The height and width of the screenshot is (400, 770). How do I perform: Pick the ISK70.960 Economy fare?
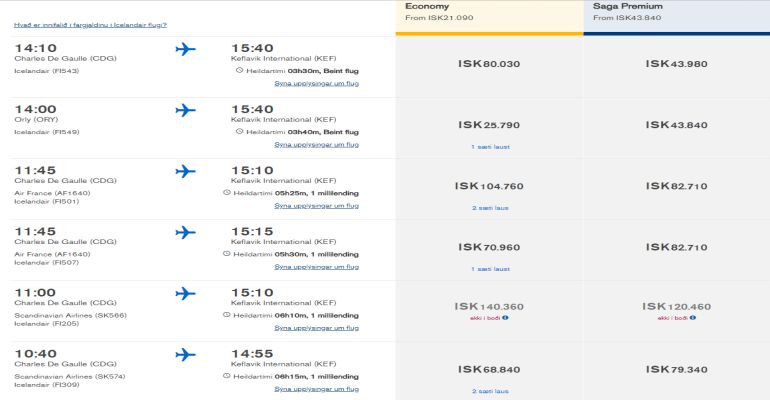[489, 247]
